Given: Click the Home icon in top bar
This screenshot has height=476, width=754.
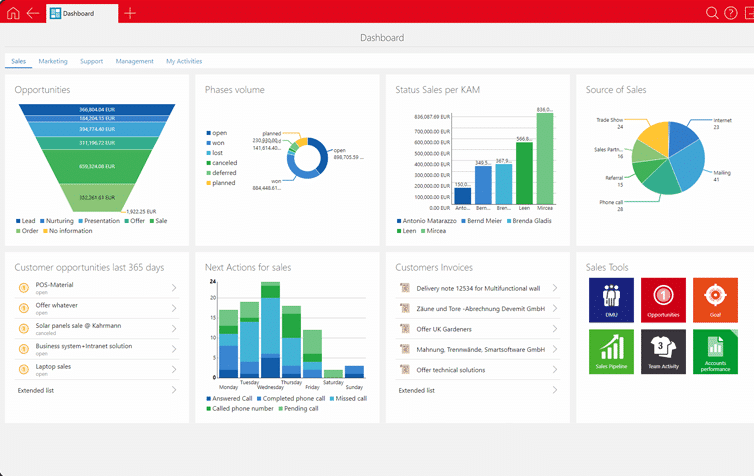Looking at the screenshot, I should pos(13,13).
